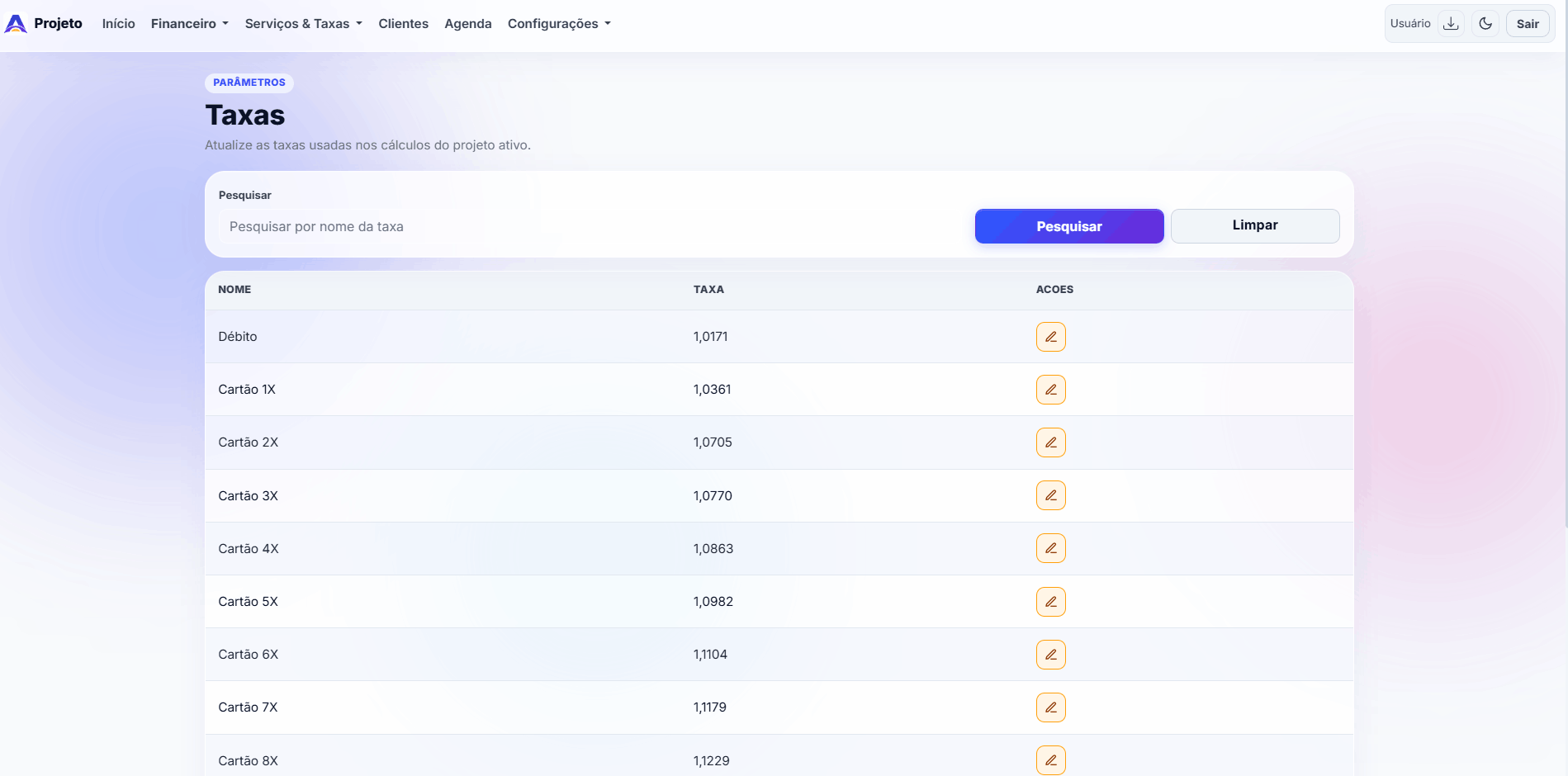This screenshot has height=776, width=1568.
Task: Click the TAXA column header
Action: coord(708,290)
